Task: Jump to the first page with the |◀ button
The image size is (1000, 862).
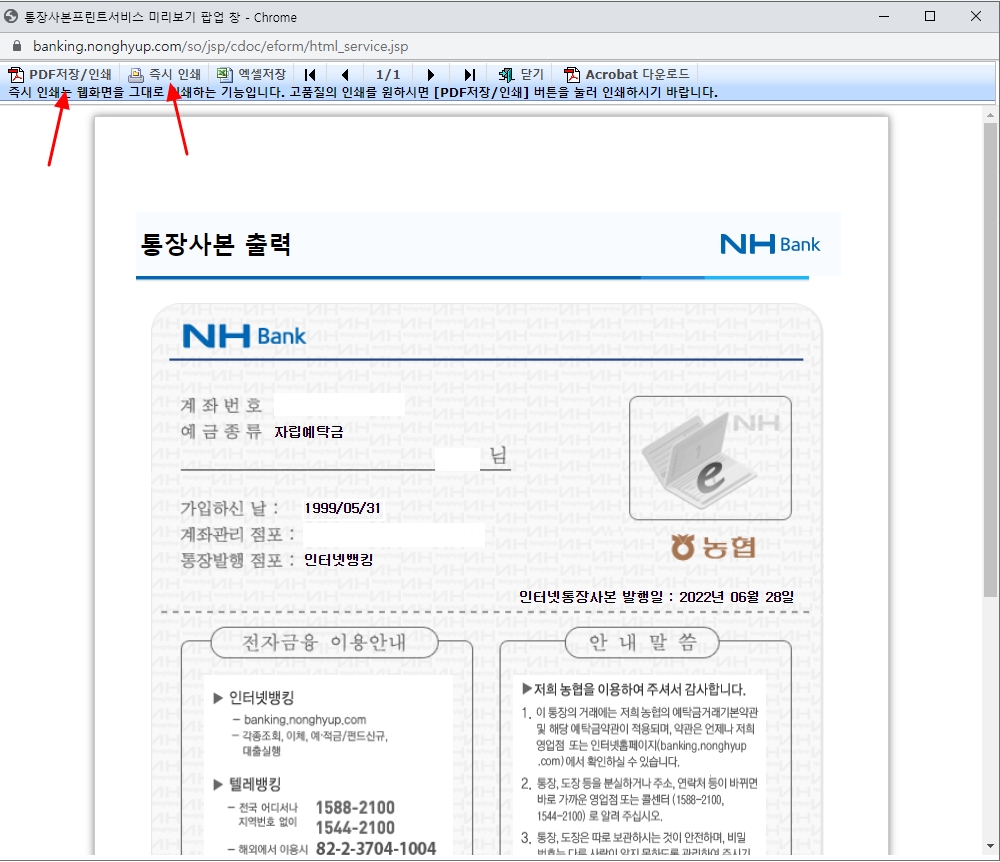Action: pyautogui.click(x=310, y=74)
